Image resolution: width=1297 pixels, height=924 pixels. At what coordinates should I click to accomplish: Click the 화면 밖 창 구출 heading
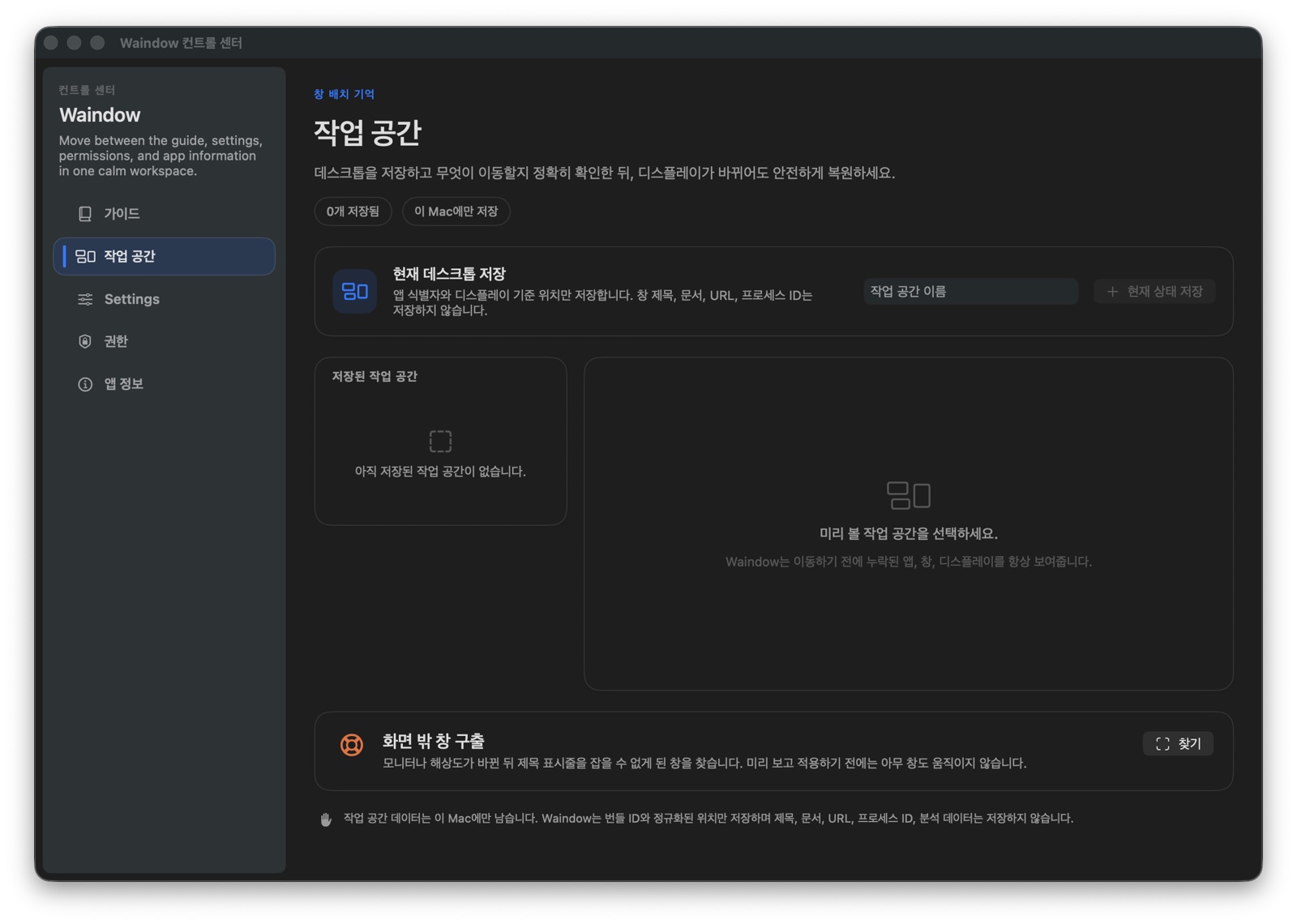pos(434,741)
